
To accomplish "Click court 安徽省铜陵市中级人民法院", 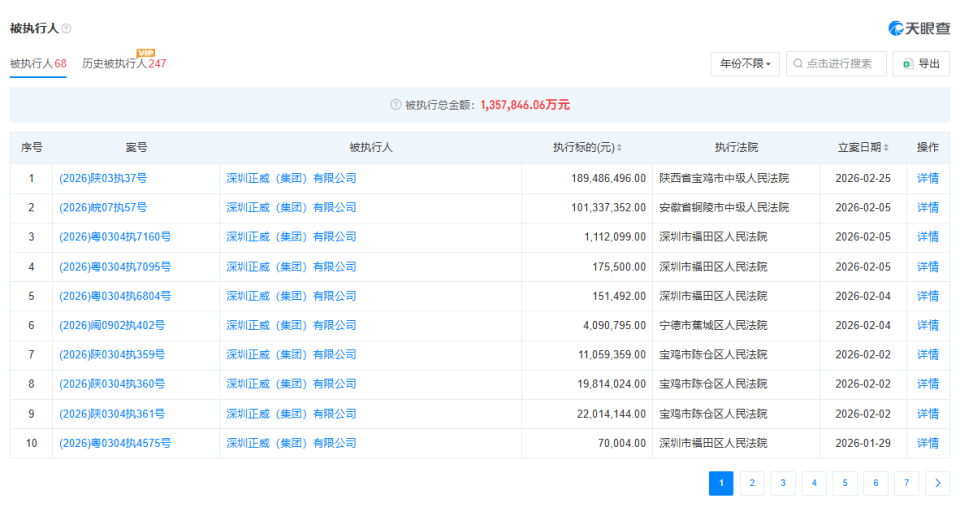I will [x=724, y=208].
